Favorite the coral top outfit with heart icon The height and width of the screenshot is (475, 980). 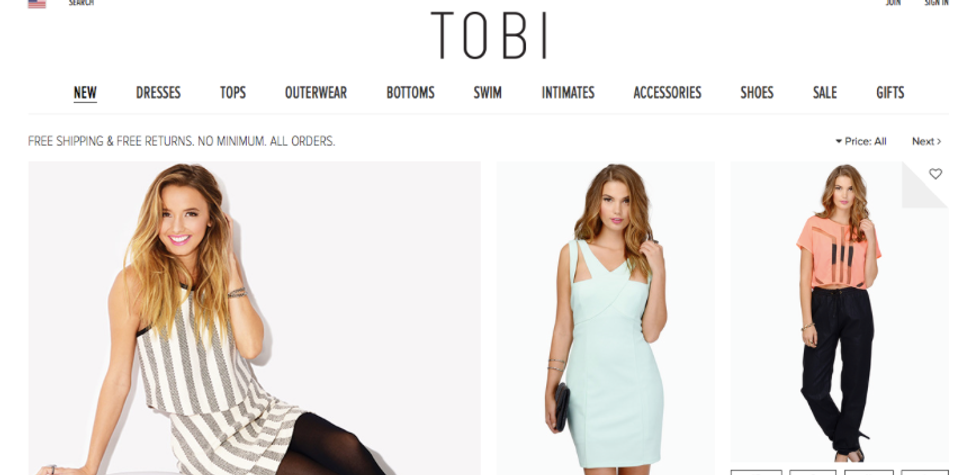click(x=935, y=174)
